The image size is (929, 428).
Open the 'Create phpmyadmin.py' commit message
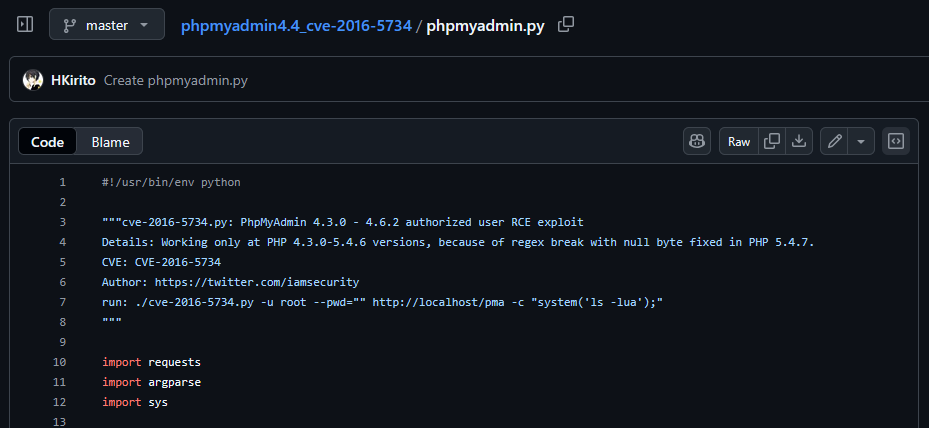click(x=175, y=80)
